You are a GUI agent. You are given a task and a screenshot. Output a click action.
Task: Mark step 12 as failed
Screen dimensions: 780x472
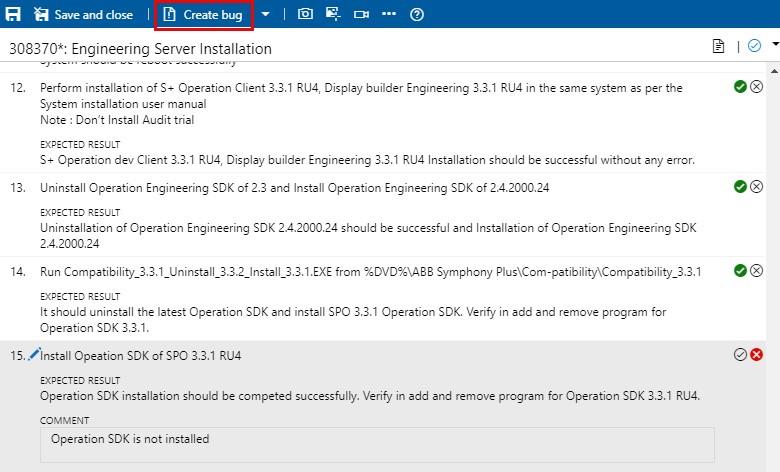point(757,87)
